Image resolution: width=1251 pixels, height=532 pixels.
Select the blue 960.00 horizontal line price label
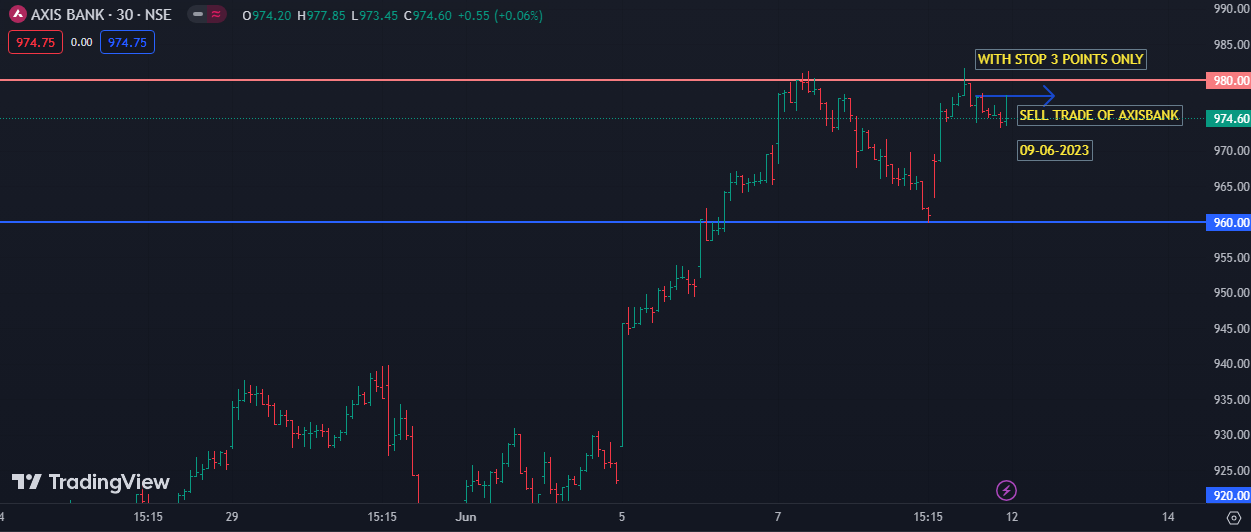[1228, 222]
